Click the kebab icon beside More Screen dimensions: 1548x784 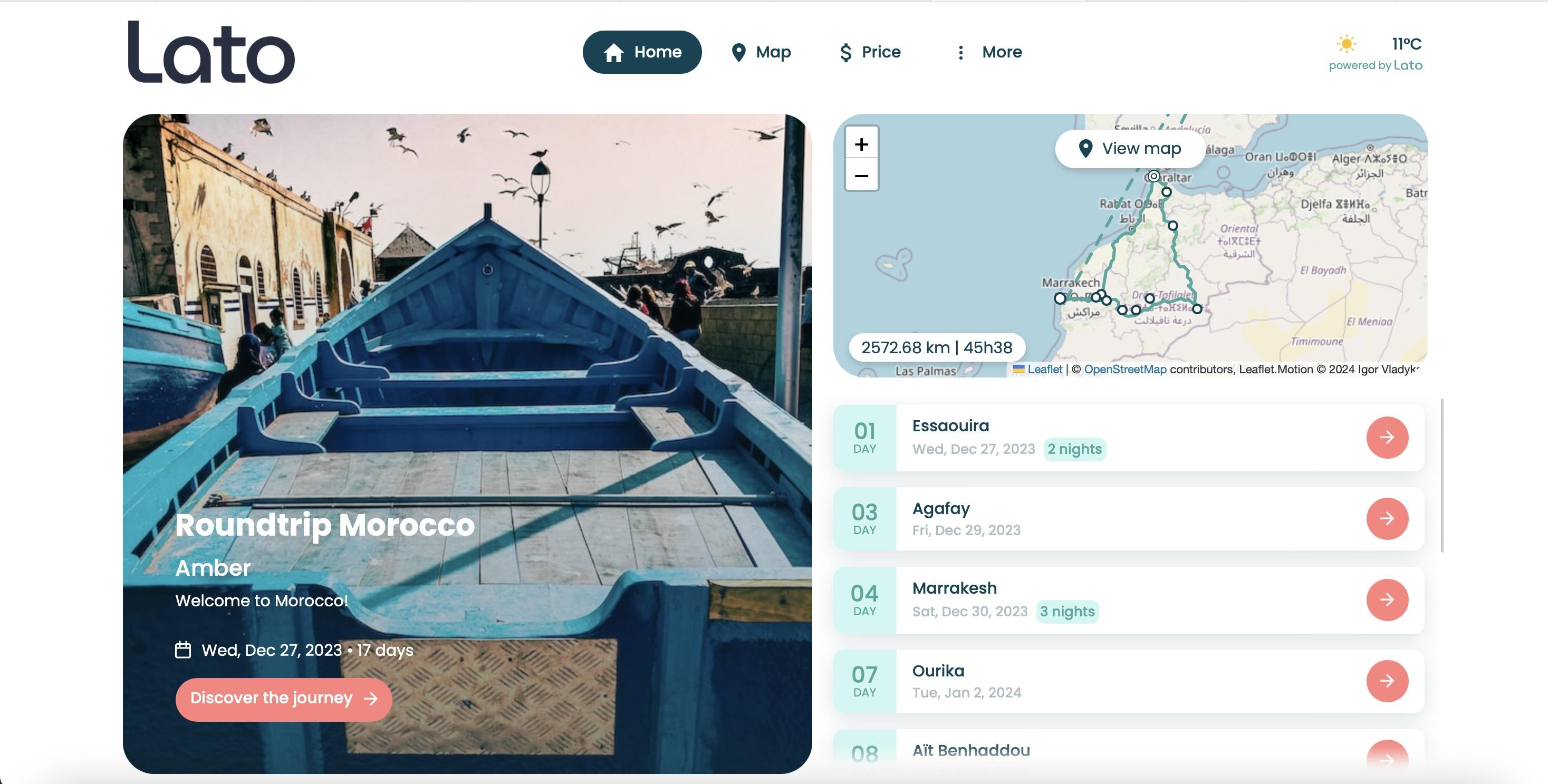coord(961,52)
